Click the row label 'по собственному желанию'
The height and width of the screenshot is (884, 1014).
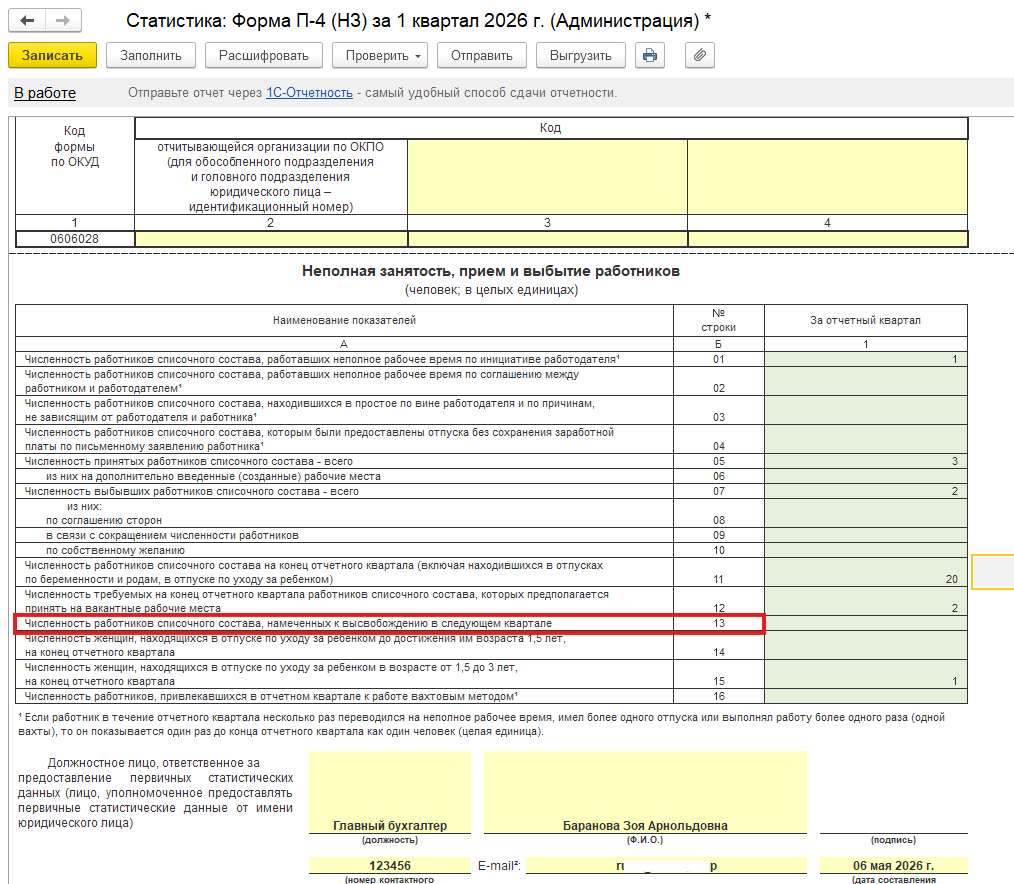pos(115,550)
